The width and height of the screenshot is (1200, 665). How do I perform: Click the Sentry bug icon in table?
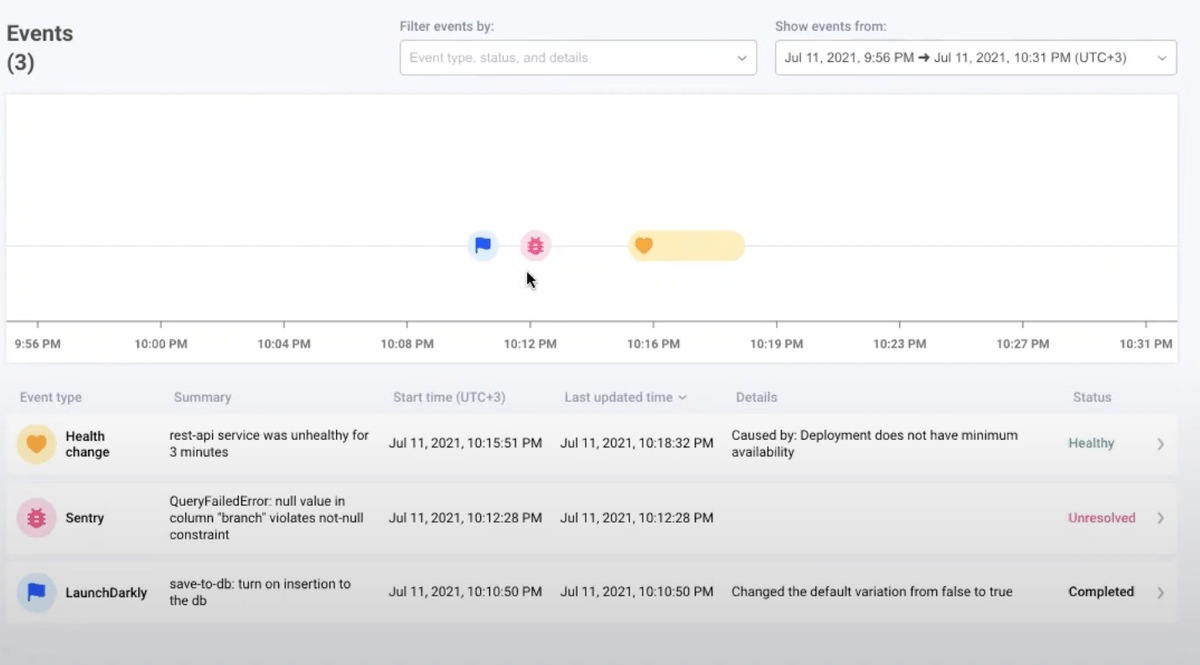point(36,518)
